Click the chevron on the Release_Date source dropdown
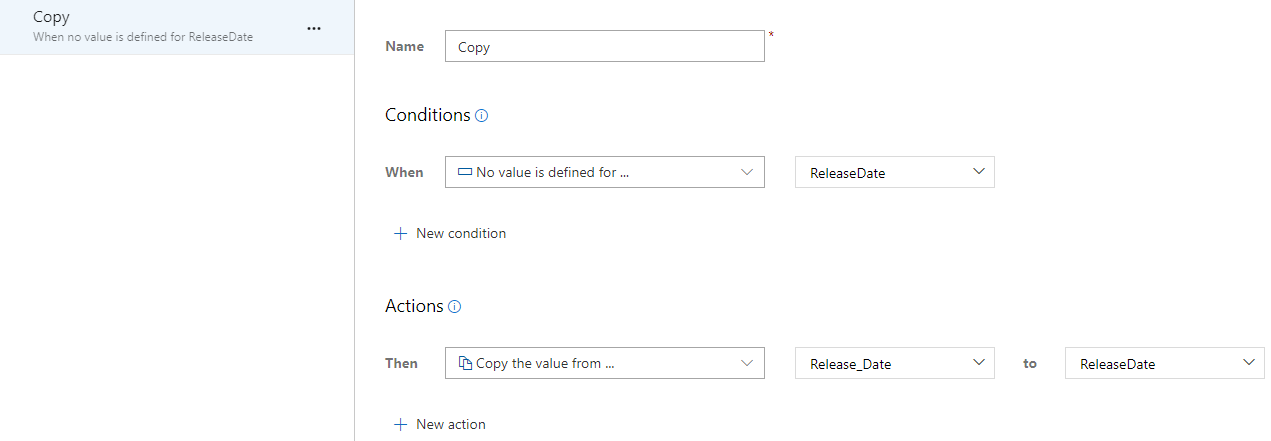 tap(978, 363)
